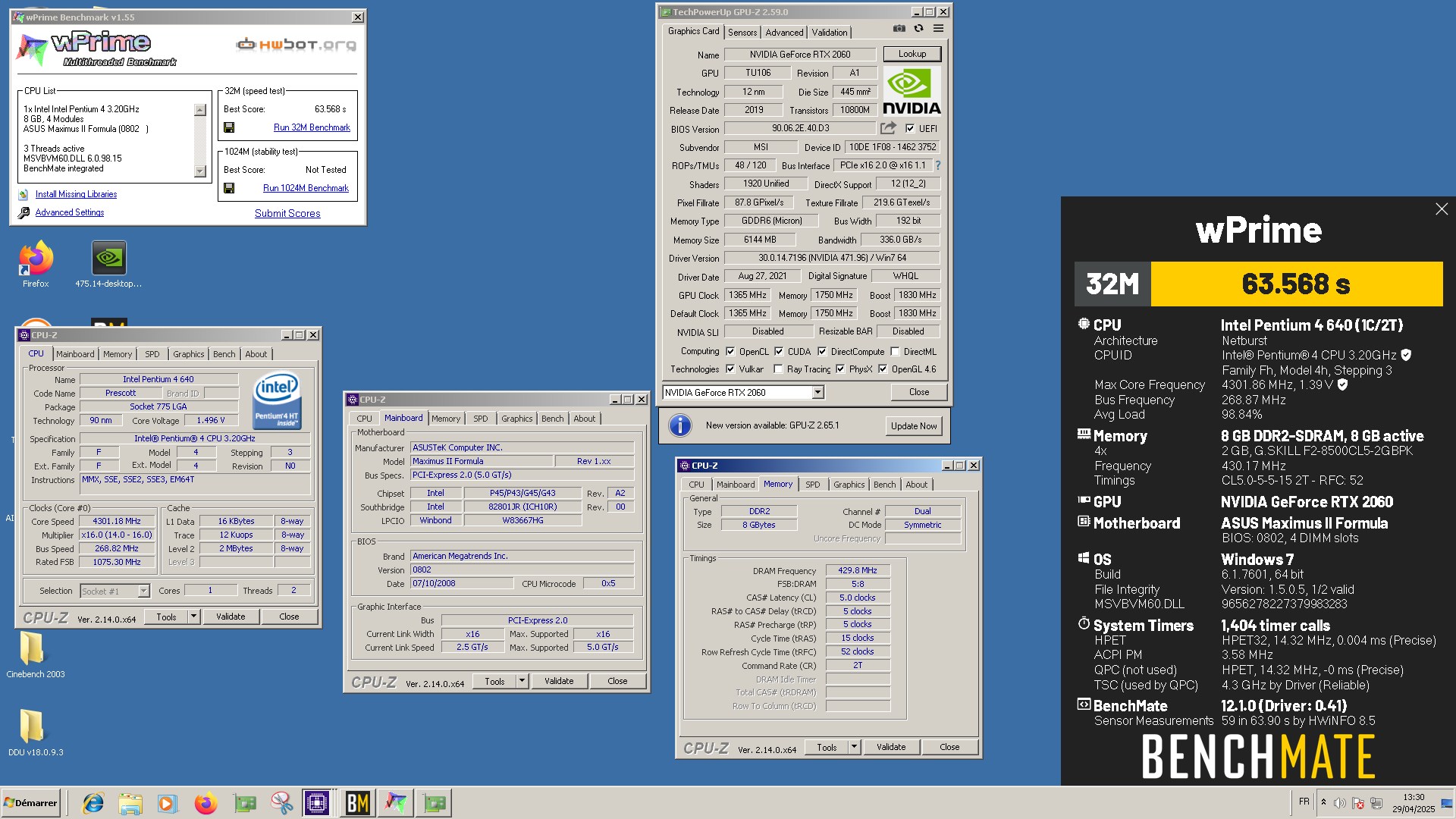Click the NVIDIA logo in GPU-Z

[912, 91]
